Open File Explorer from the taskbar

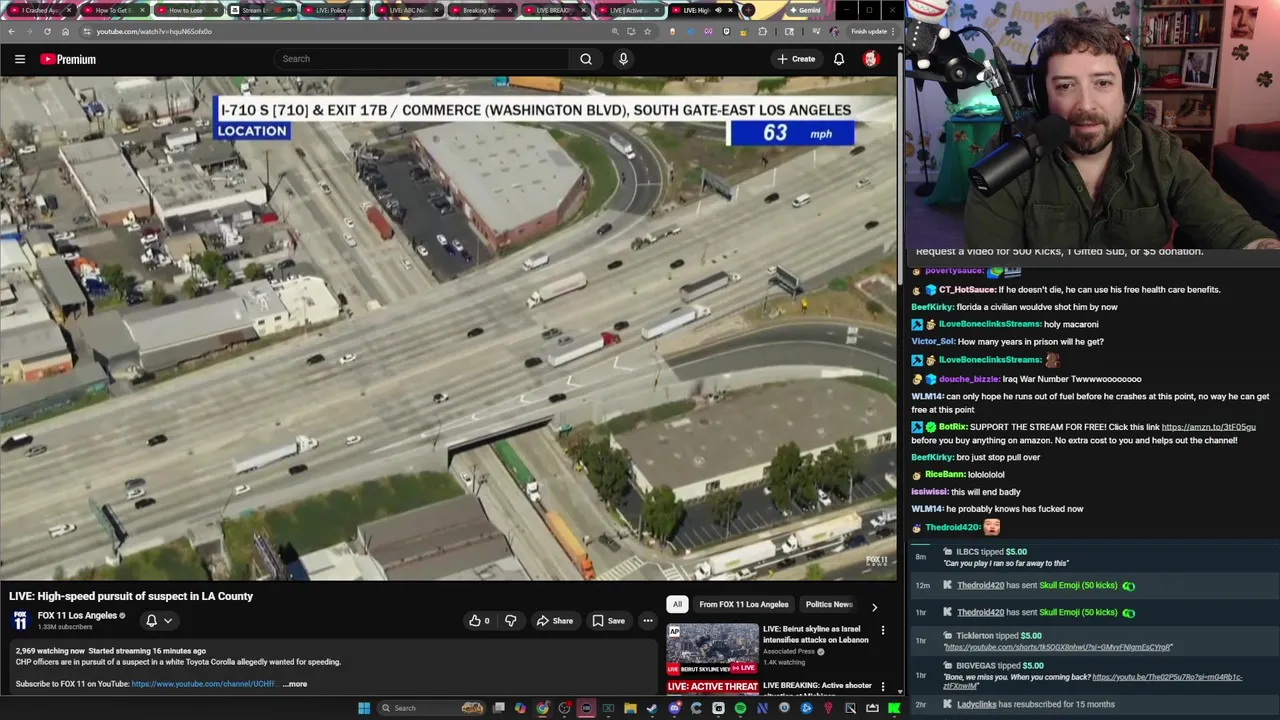[630, 708]
